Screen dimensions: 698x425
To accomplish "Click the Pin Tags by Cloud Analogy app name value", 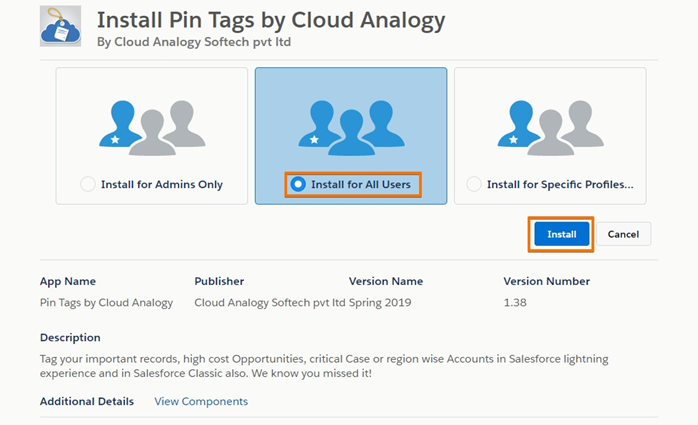I will coord(106,303).
